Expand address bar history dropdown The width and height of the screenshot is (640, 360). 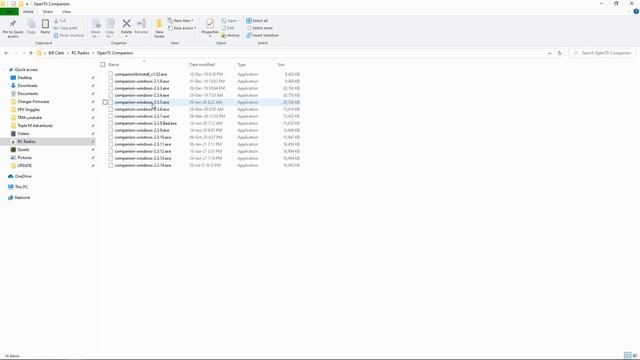click(x=549, y=53)
